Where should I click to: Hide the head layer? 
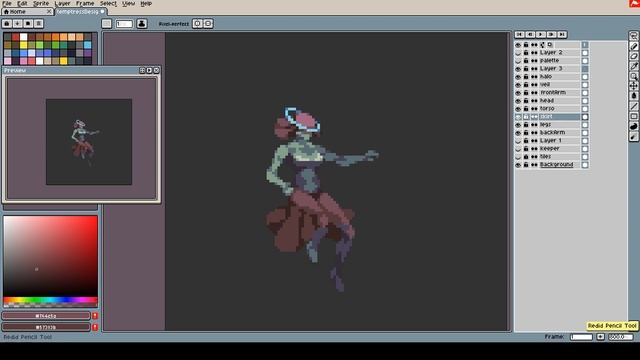click(518, 100)
